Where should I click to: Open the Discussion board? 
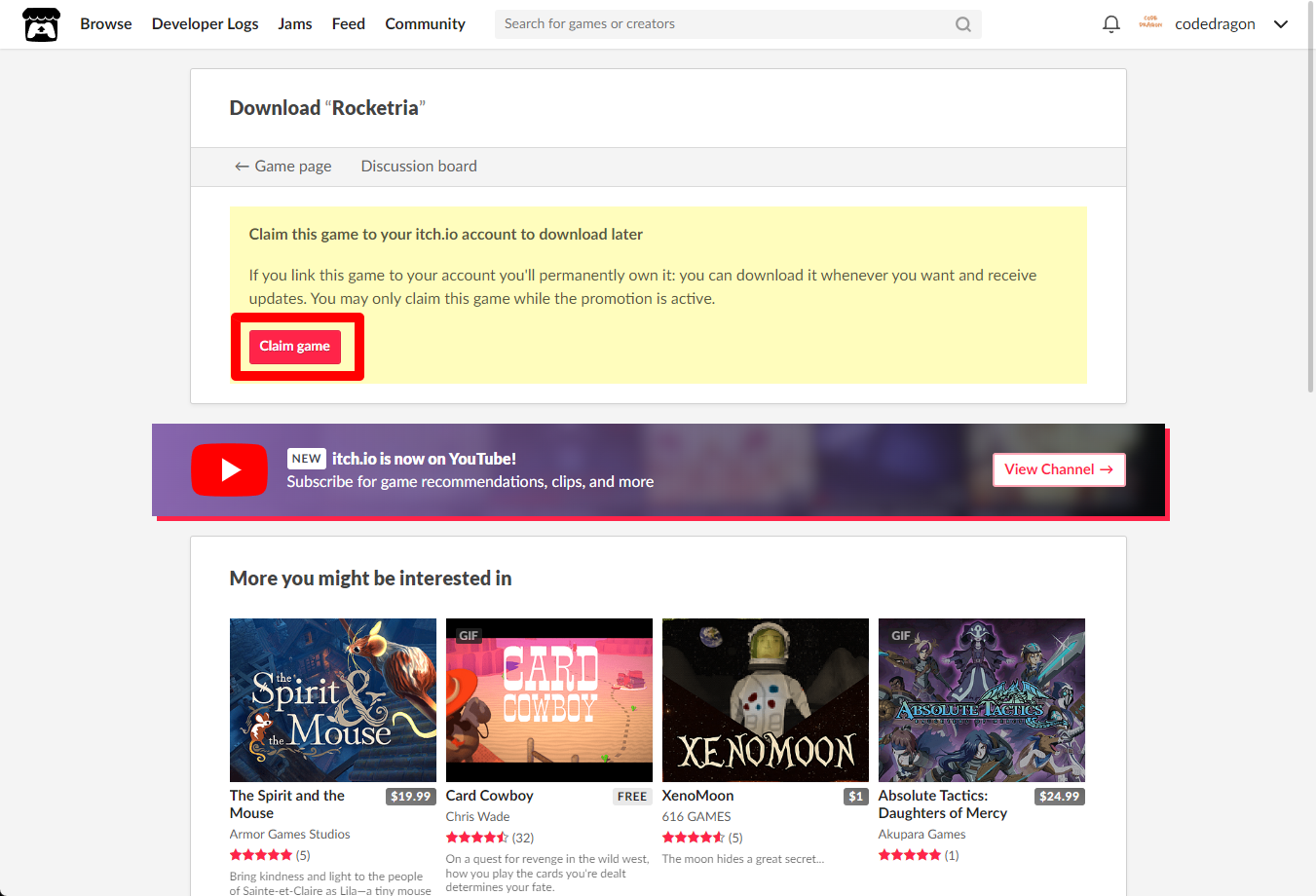(419, 166)
